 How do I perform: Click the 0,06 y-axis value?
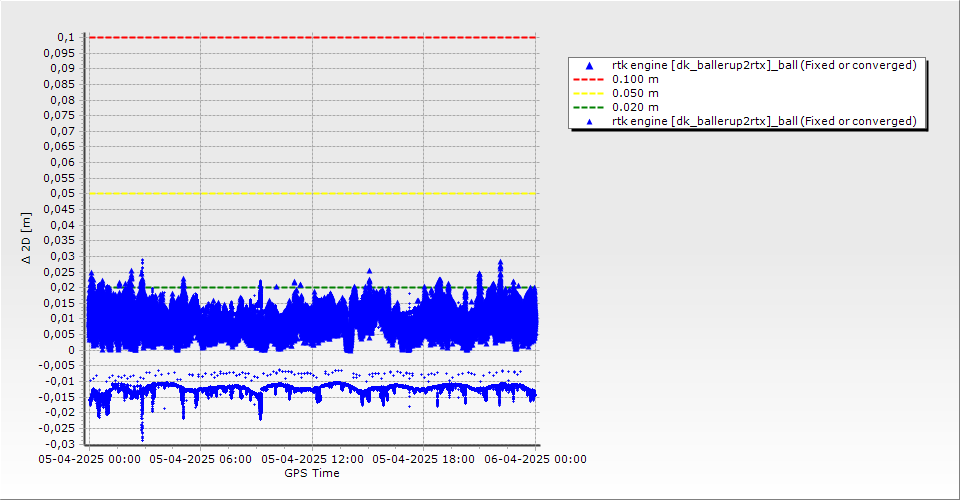click(x=62, y=162)
